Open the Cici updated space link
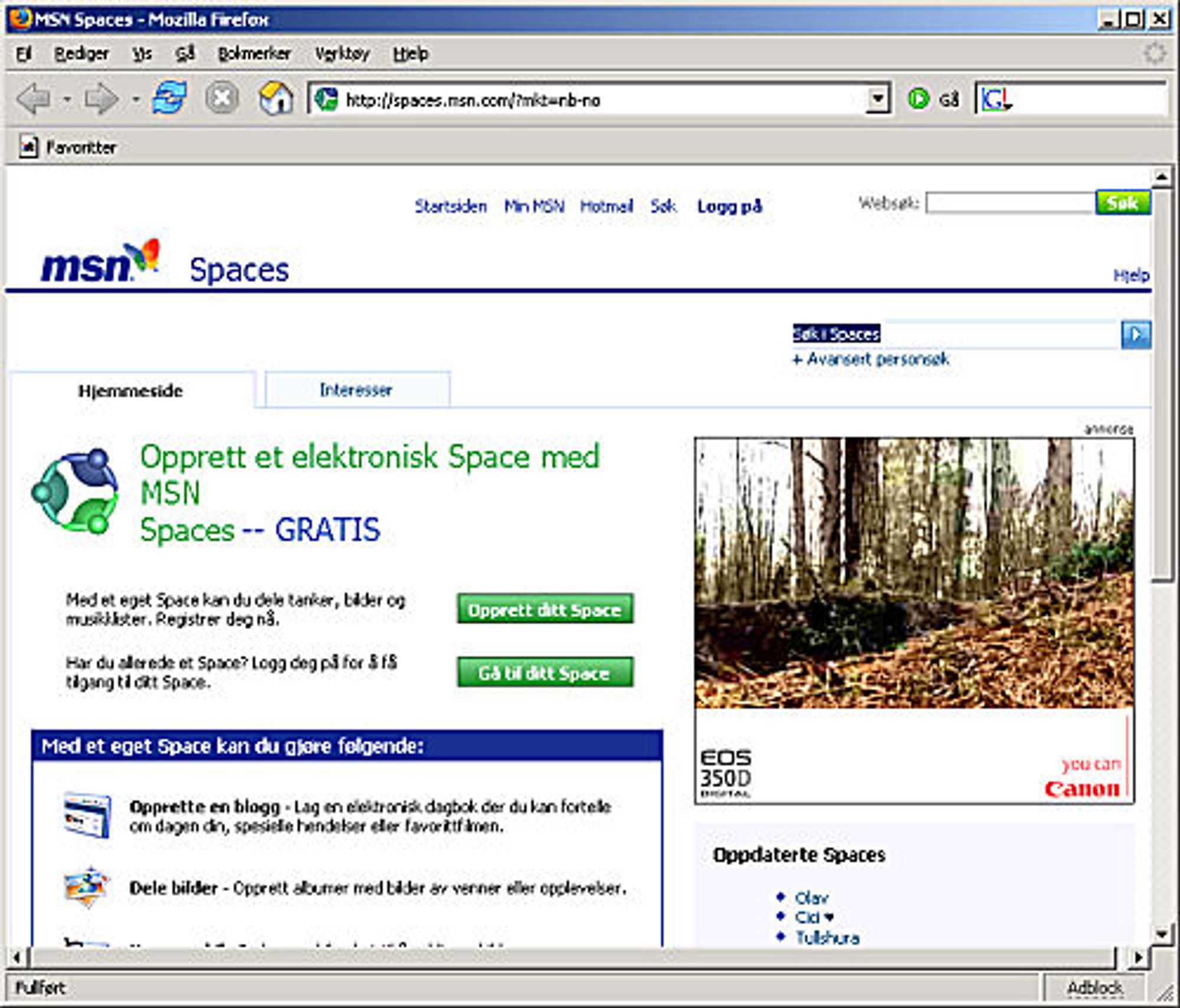 pyautogui.click(x=814, y=917)
